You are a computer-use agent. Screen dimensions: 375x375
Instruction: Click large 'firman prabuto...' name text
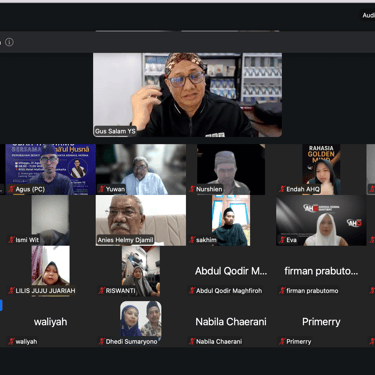[321, 271]
